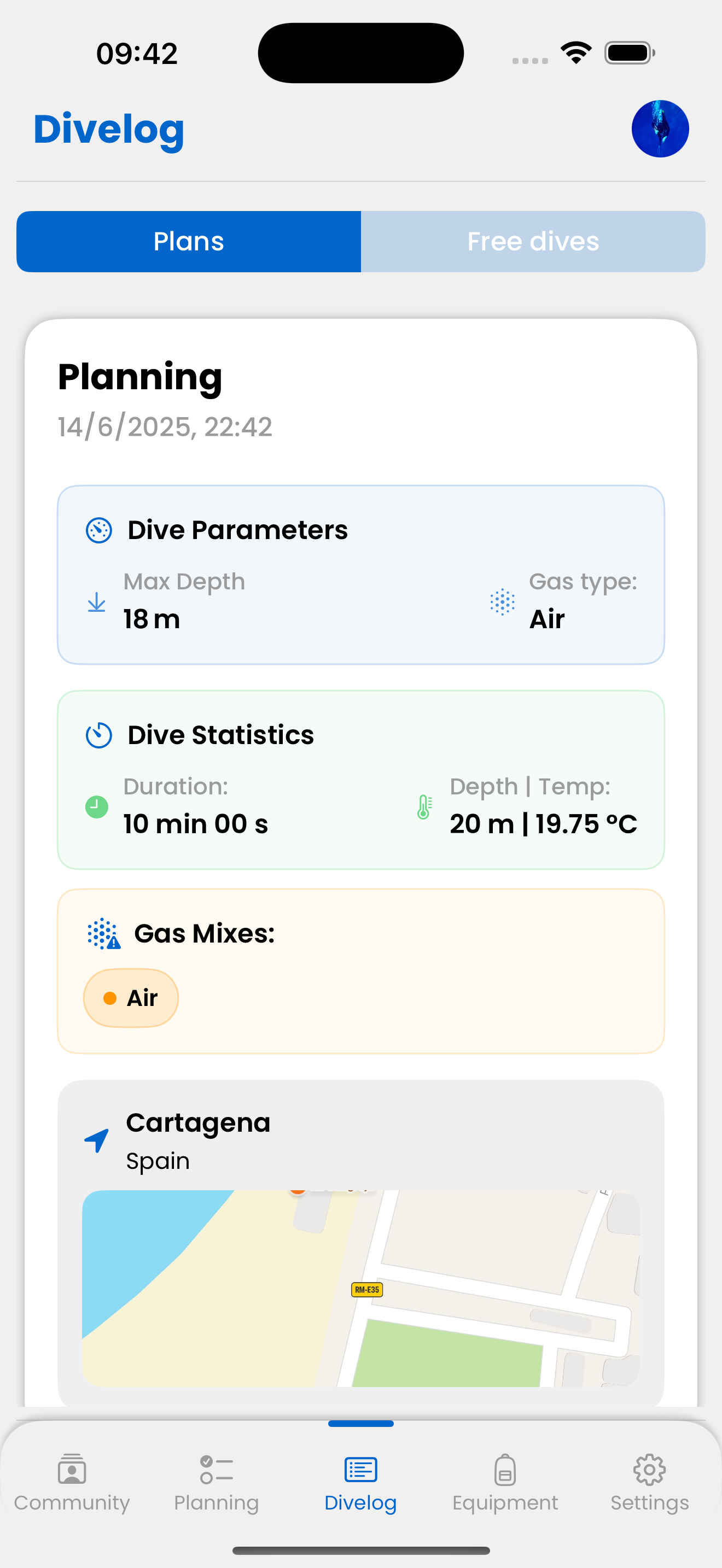Tap the green Duration clock icon

(x=97, y=807)
